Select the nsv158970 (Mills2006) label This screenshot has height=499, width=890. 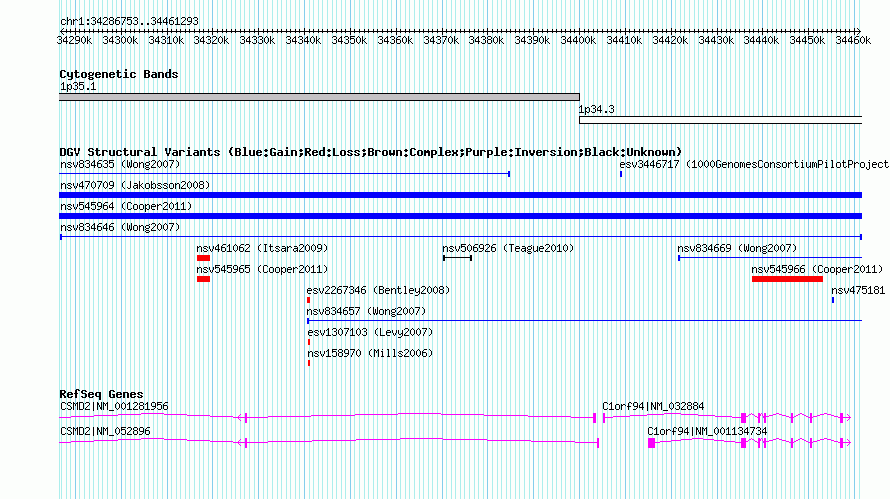pos(370,353)
